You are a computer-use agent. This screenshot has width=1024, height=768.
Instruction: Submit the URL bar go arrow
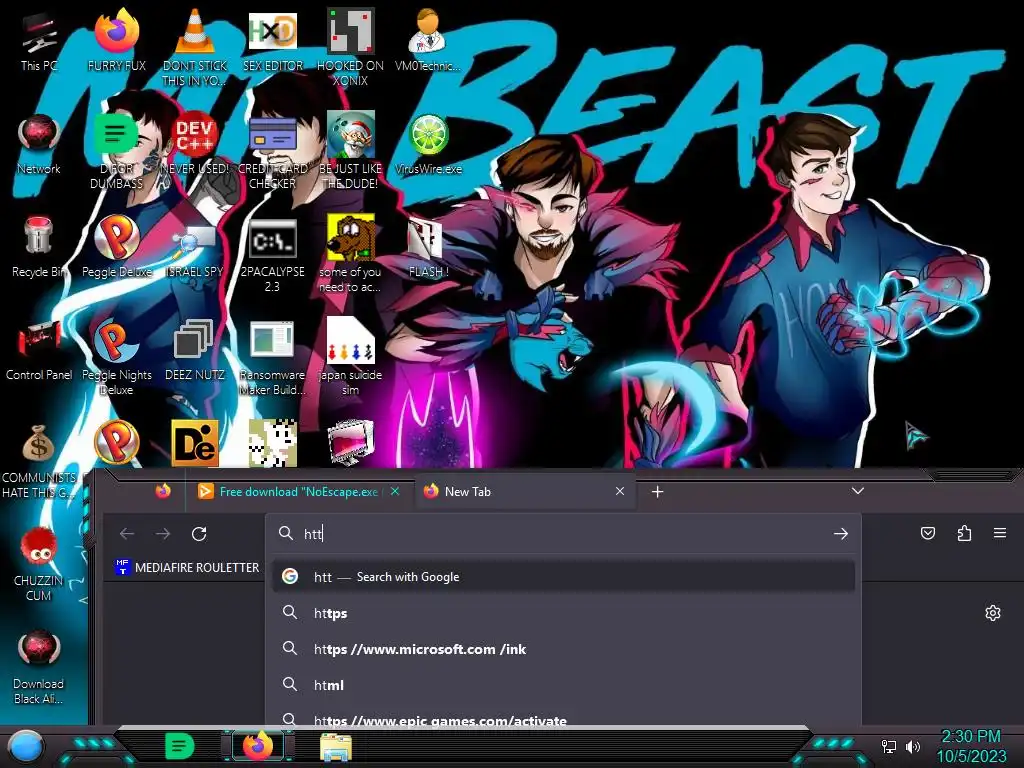pos(840,534)
